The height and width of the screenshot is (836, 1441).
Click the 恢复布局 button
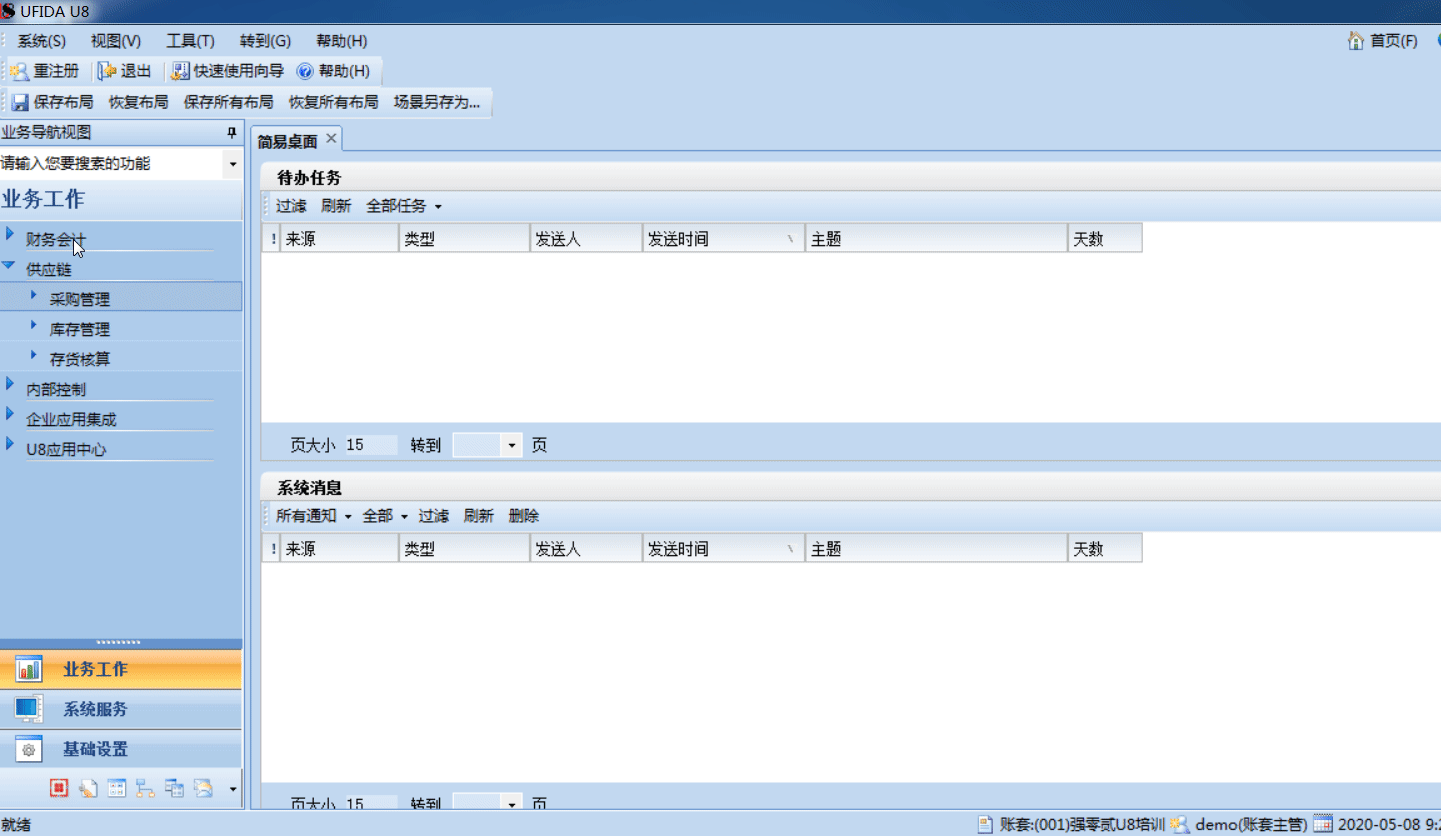[x=138, y=102]
